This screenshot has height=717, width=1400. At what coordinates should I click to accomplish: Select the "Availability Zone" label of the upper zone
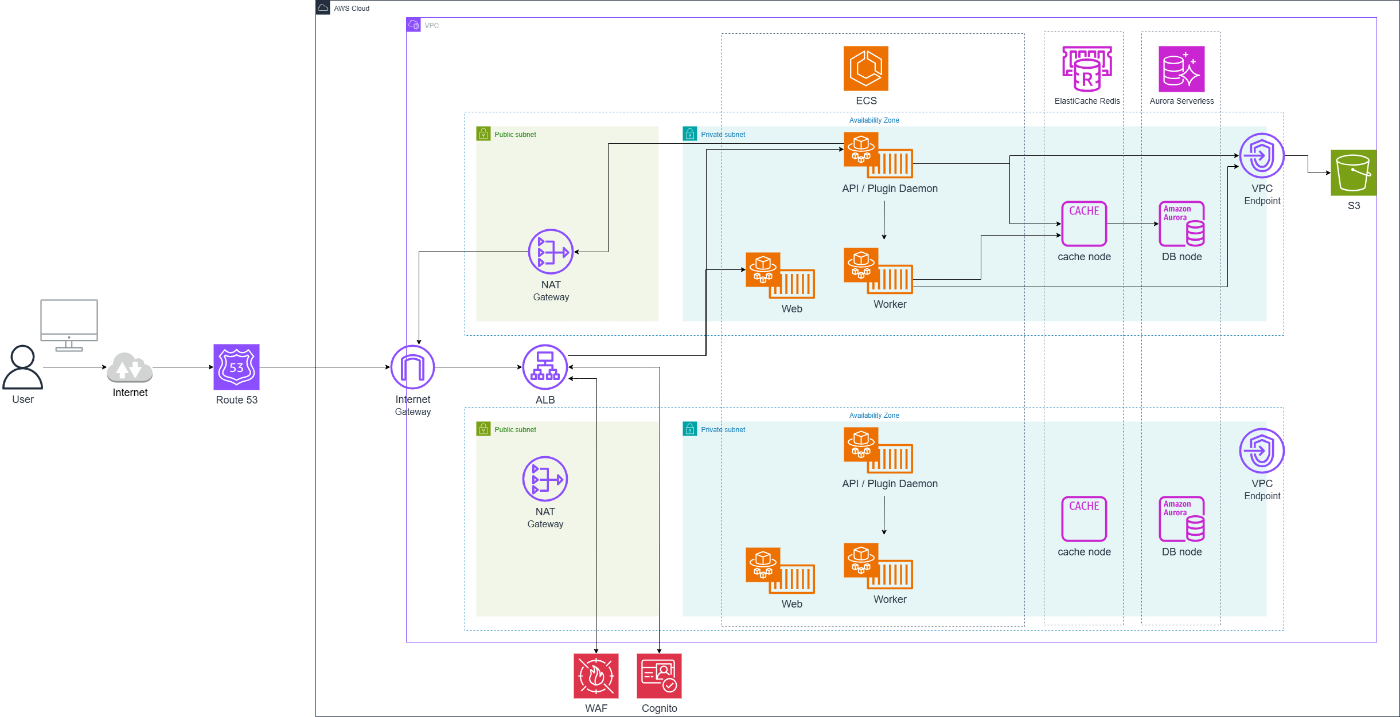[x=874, y=120]
